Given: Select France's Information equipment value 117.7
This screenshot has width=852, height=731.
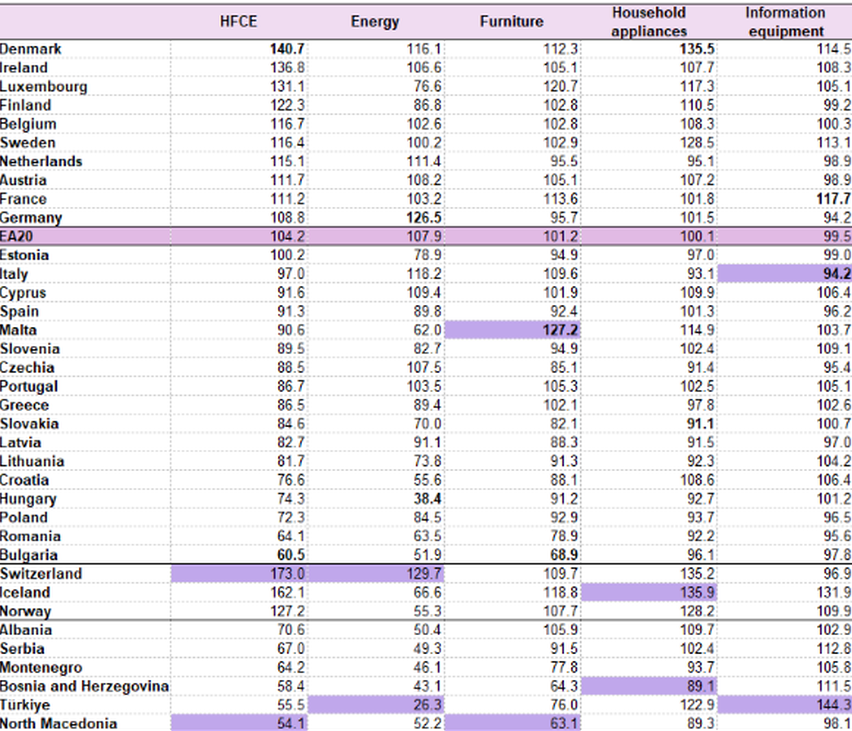Looking at the screenshot, I should pyautogui.click(x=831, y=199).
